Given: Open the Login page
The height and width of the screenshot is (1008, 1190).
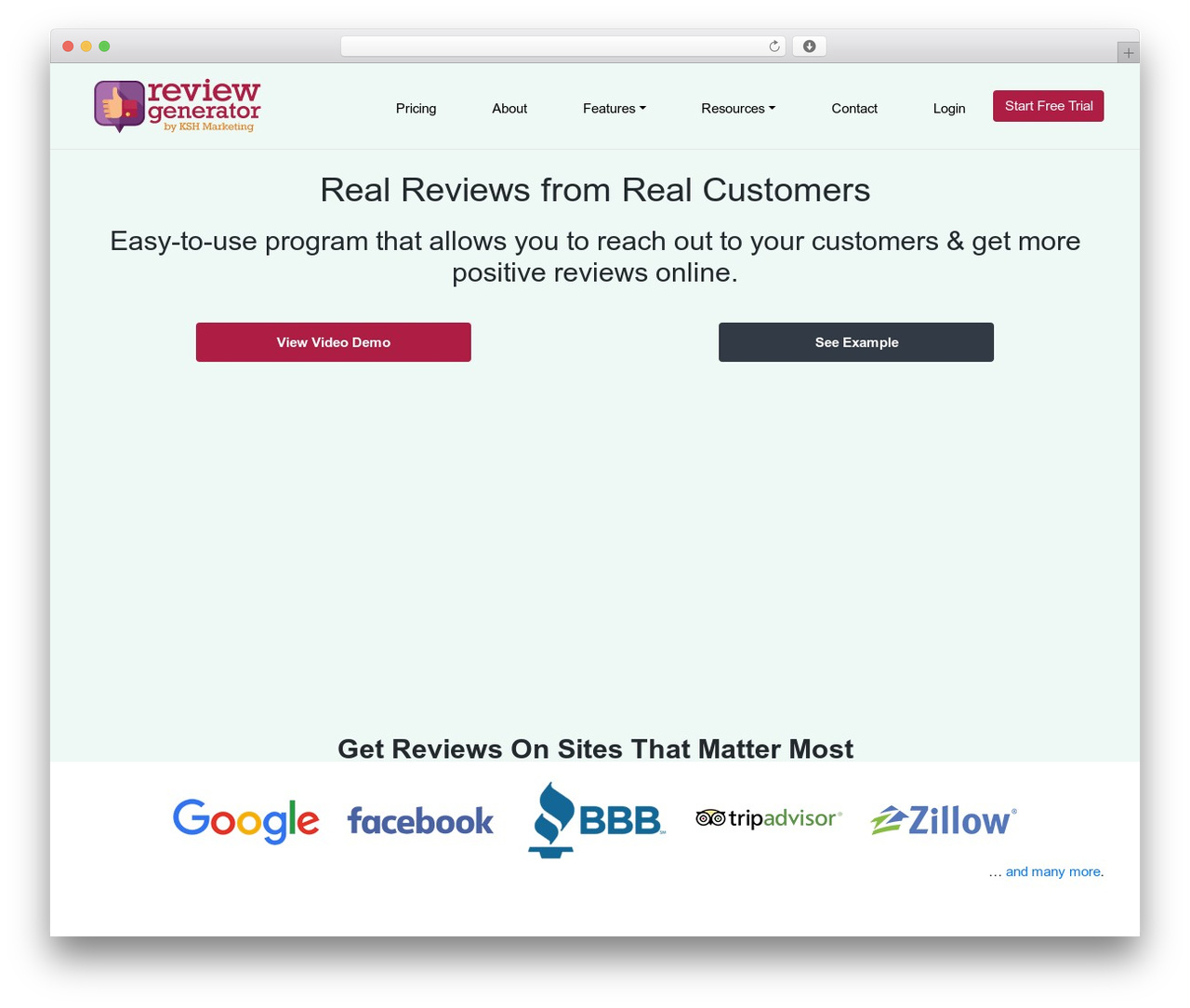Looking at the screenshot, I should (949, 109).
